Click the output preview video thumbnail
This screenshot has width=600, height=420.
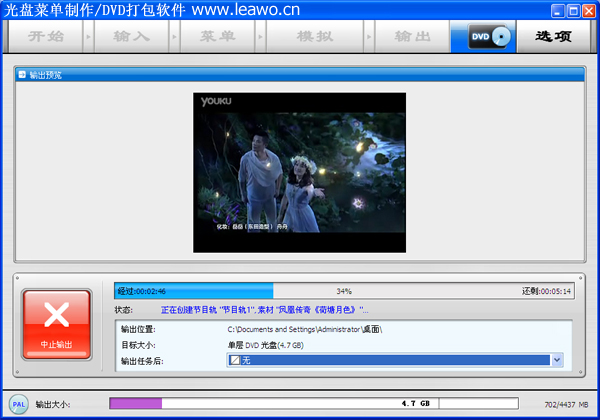[299, 173]
